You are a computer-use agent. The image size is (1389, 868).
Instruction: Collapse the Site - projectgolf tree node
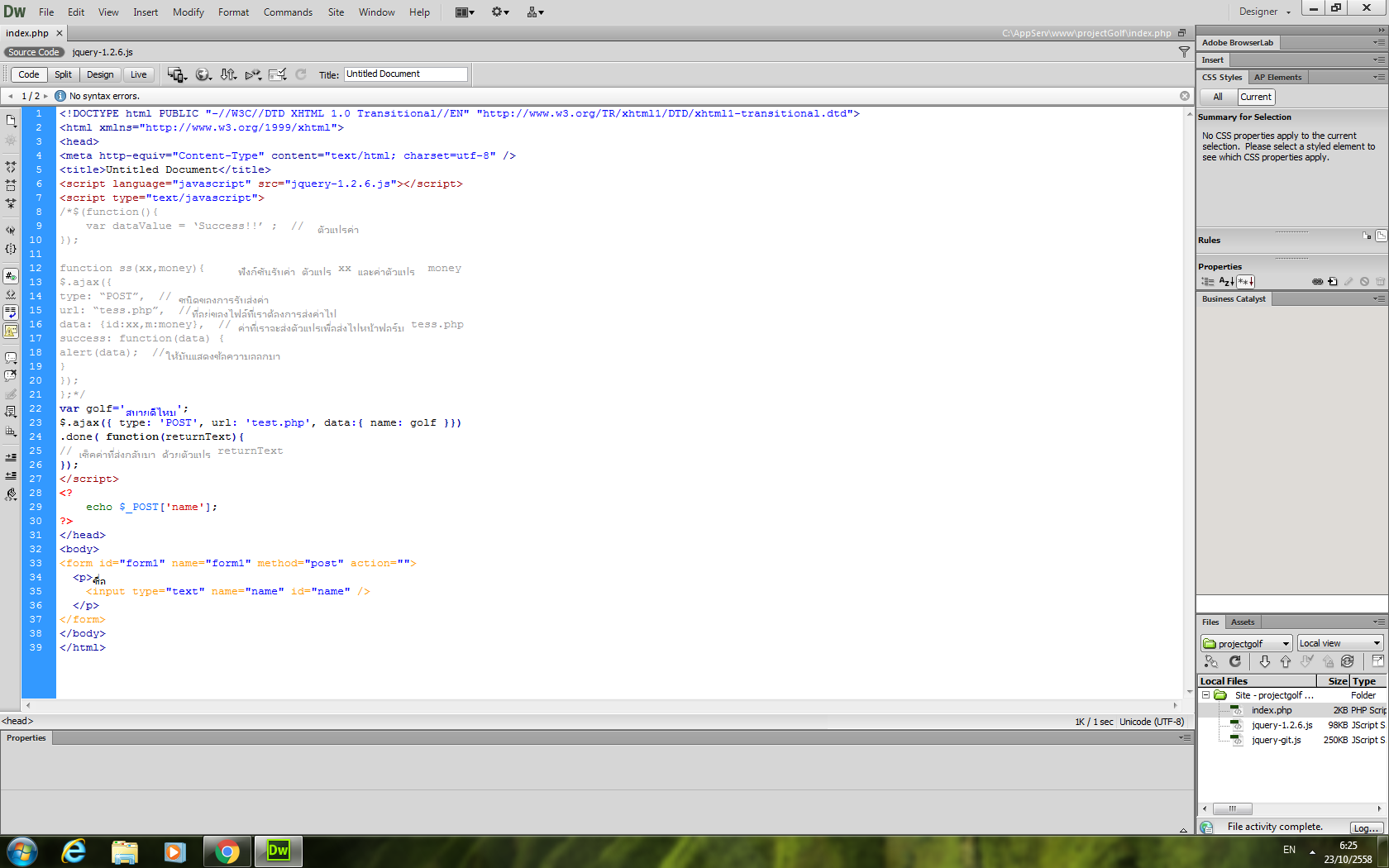(1205, 695)
